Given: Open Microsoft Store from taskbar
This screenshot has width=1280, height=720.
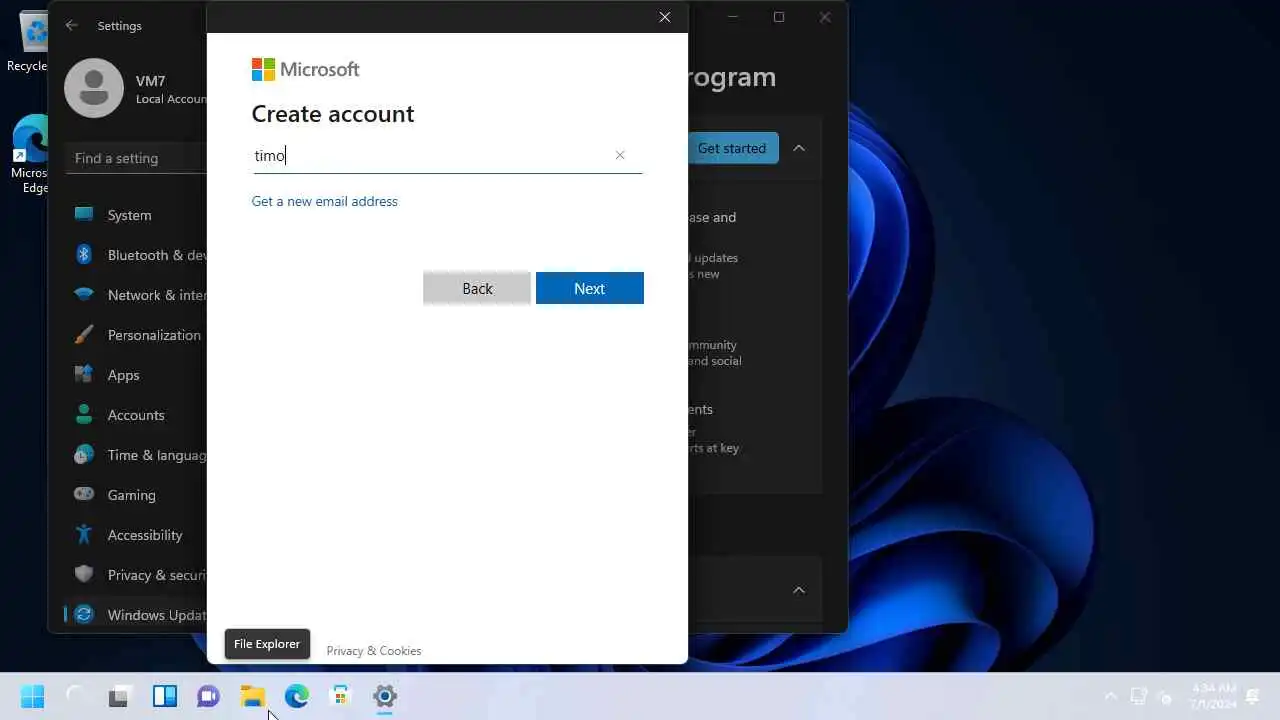Looking at the screenshot, I should pos(340,696).
